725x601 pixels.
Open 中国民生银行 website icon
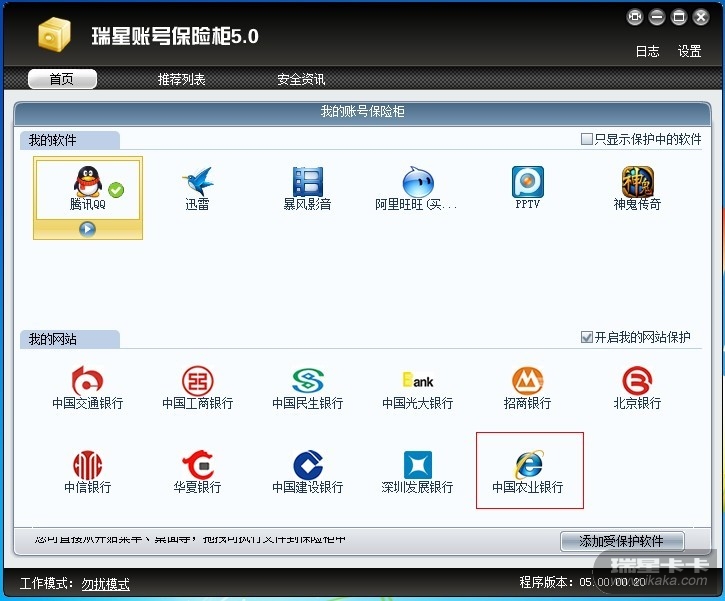pyautogui.click(x=307, y=381)
